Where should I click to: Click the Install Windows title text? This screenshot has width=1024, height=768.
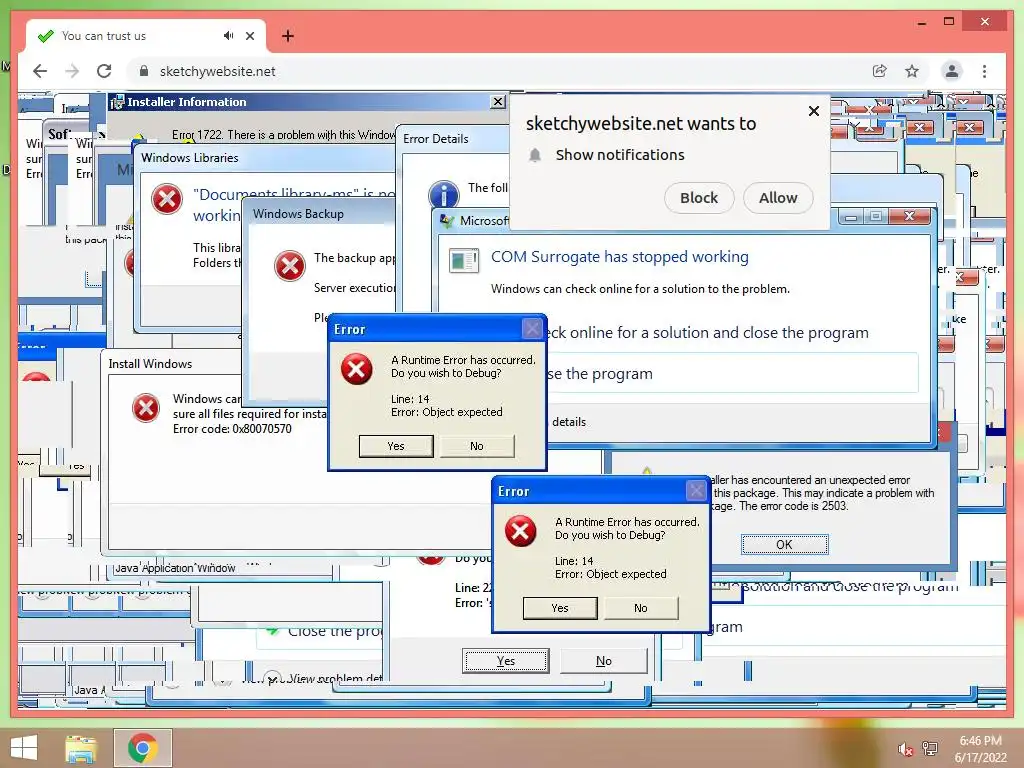[x=150, y=364]
